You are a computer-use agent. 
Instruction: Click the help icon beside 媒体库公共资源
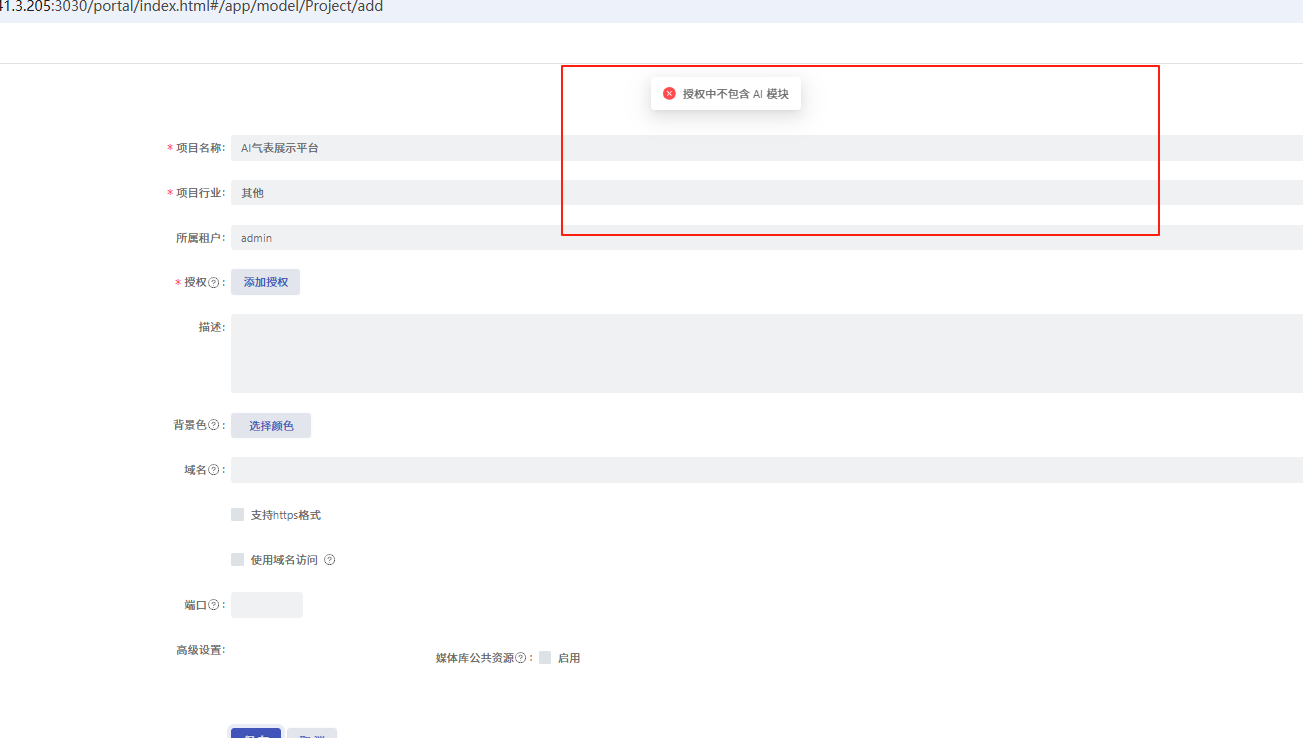[520, 658]
